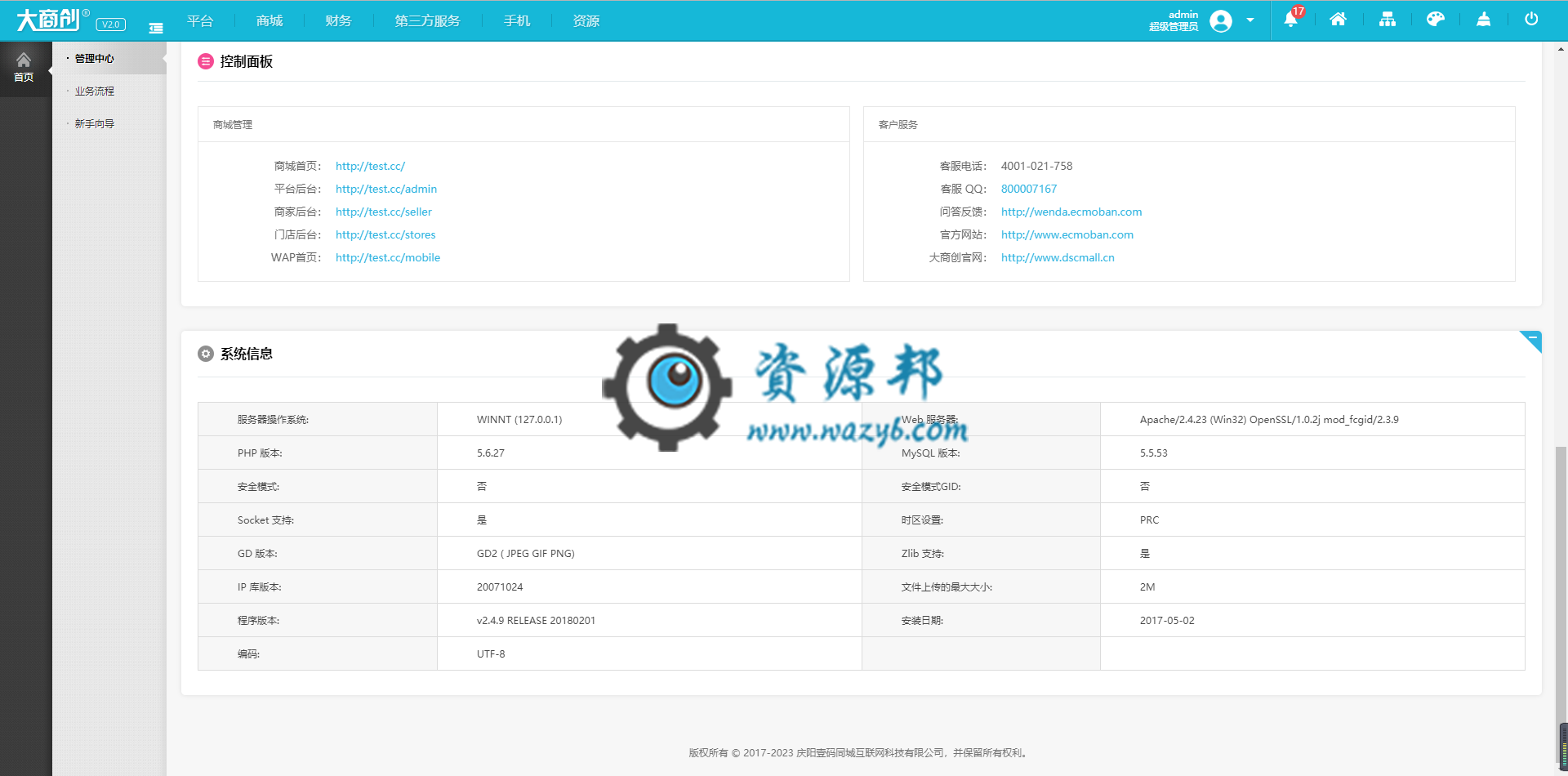Image resolution: width=1568 pixels, height=776 pixels.
Task: Click the 系统信息 gear icon
Action: click(206, 354)
